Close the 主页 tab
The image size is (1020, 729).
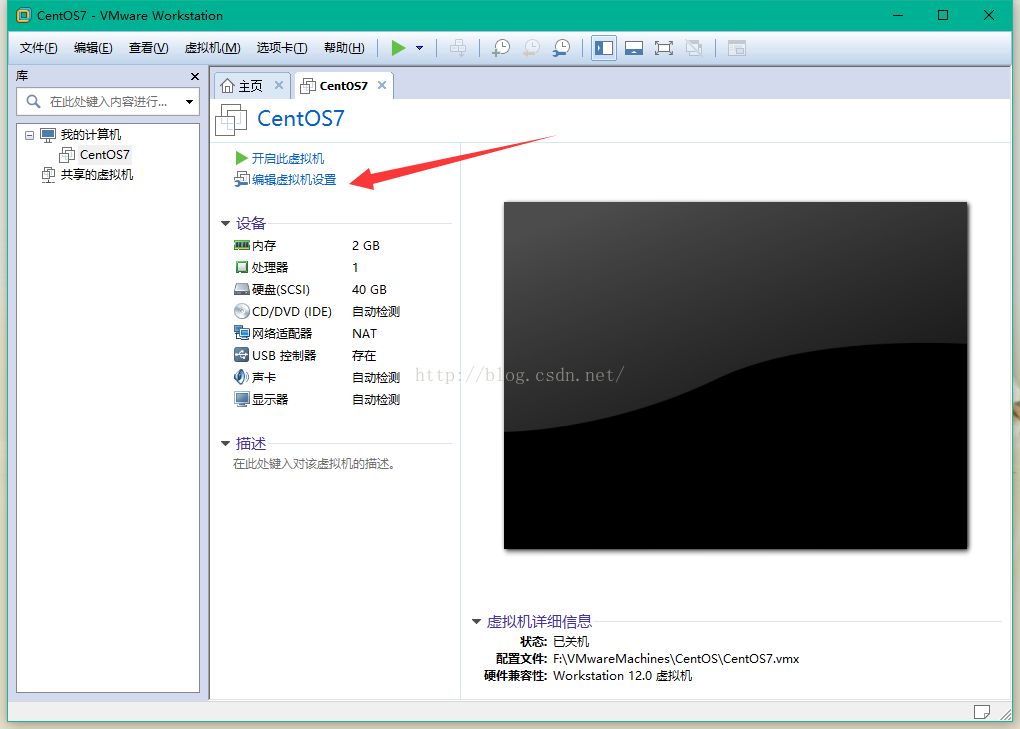(278, 85)
